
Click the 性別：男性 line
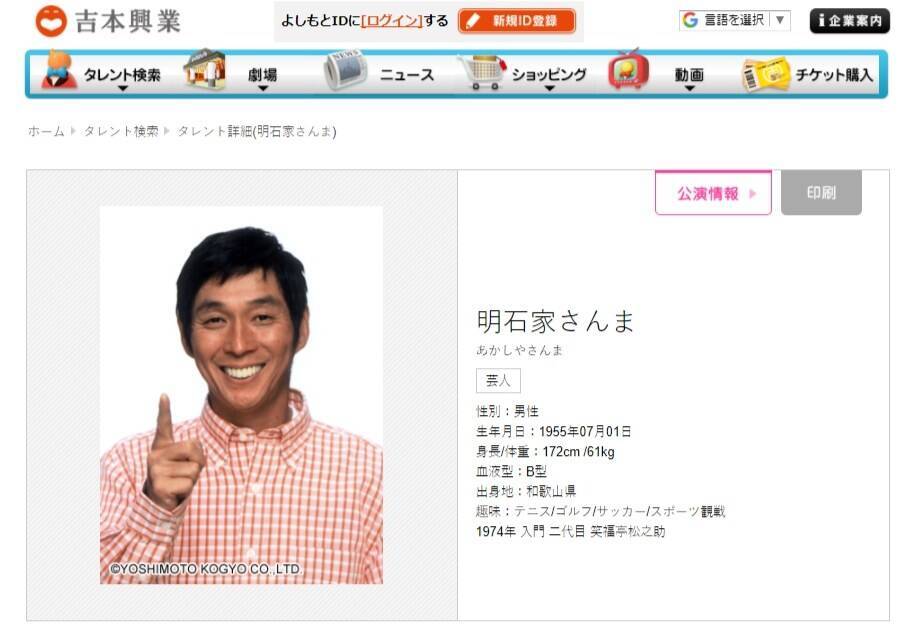click(x=507, y=411)
